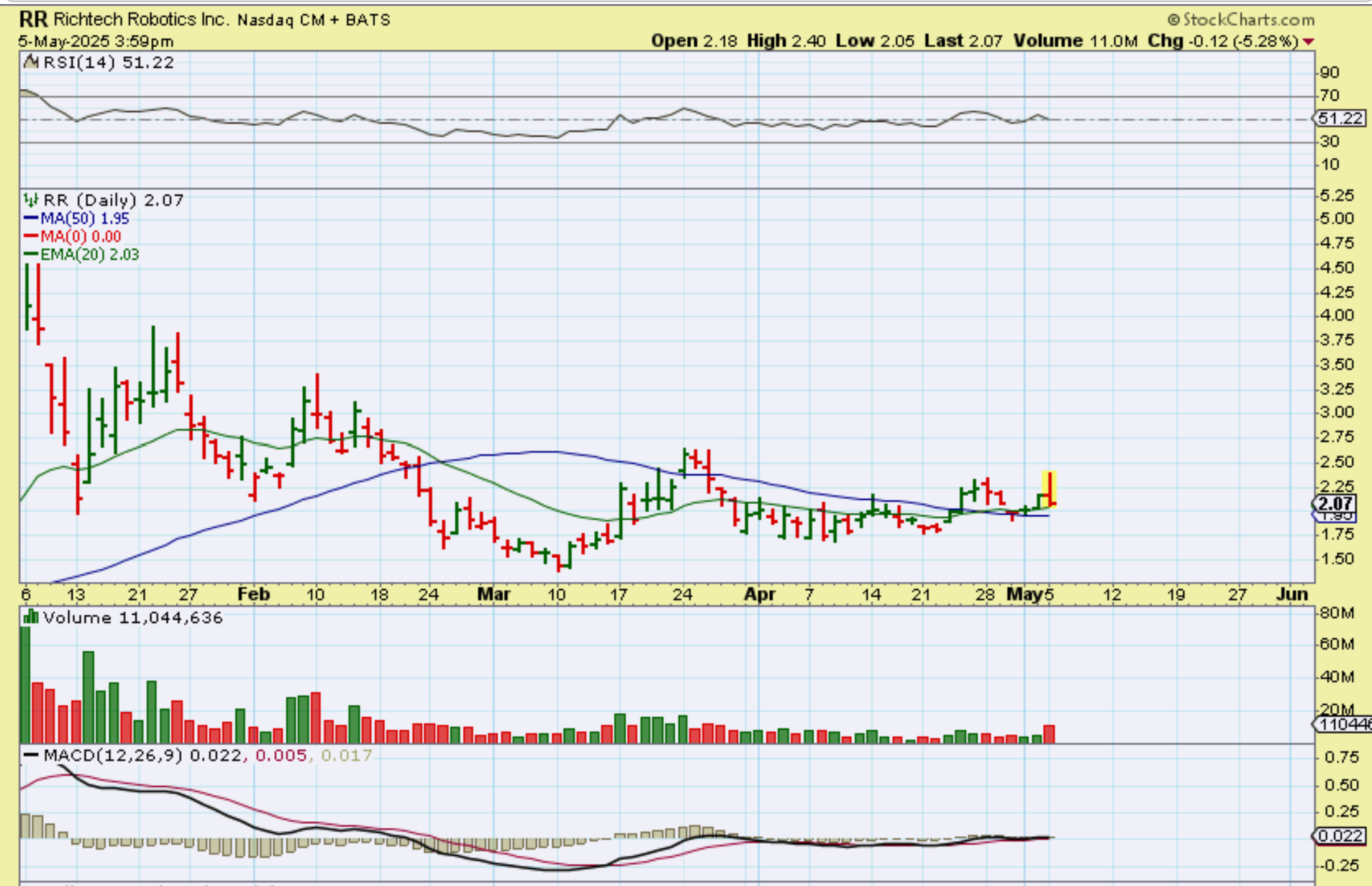Click the red down-arrow change indicator
The width and height of the screenshot is (1372, 886).
[1308, 42]
